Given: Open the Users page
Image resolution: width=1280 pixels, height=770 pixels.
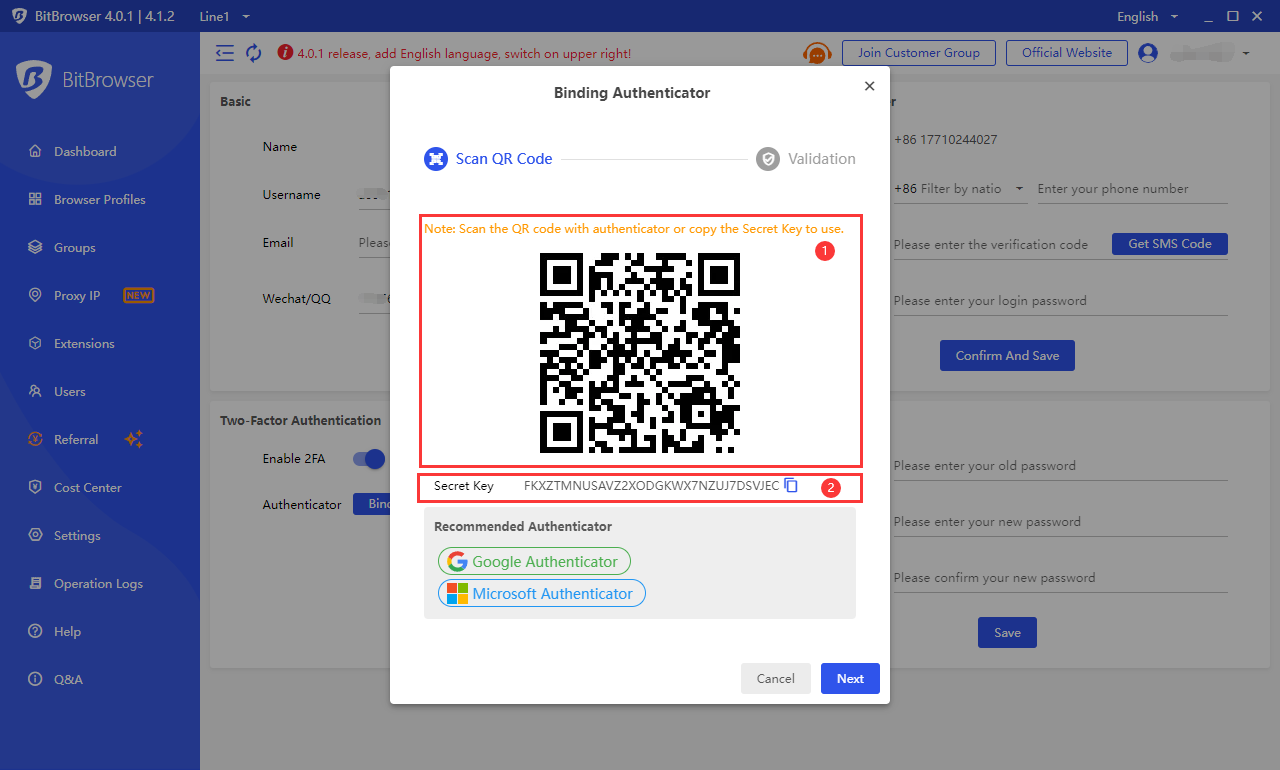Looking at the screenshot, I should click(69, 391).
